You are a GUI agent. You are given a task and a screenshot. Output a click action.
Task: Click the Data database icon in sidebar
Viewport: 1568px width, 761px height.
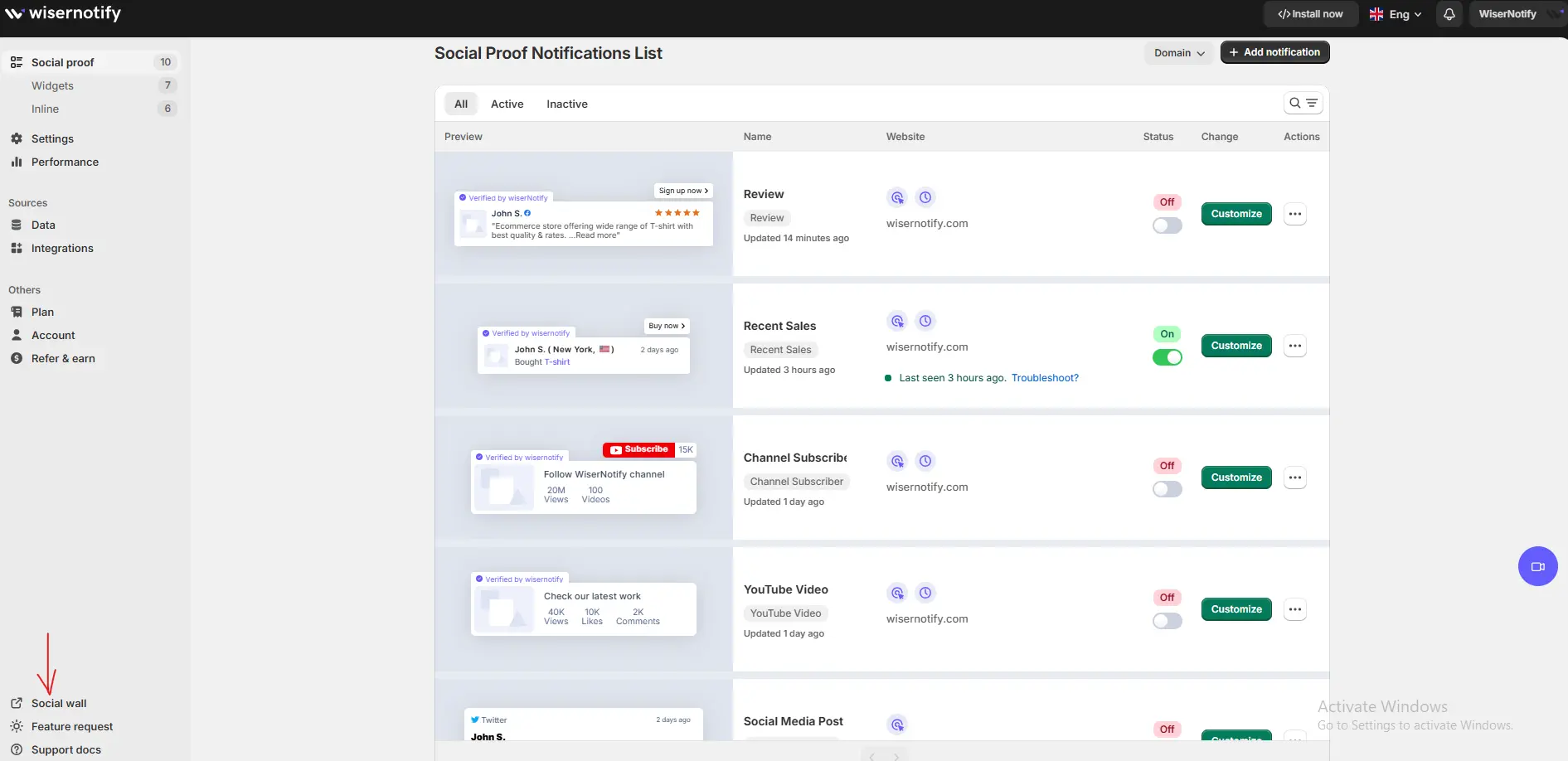pos(17,225)
